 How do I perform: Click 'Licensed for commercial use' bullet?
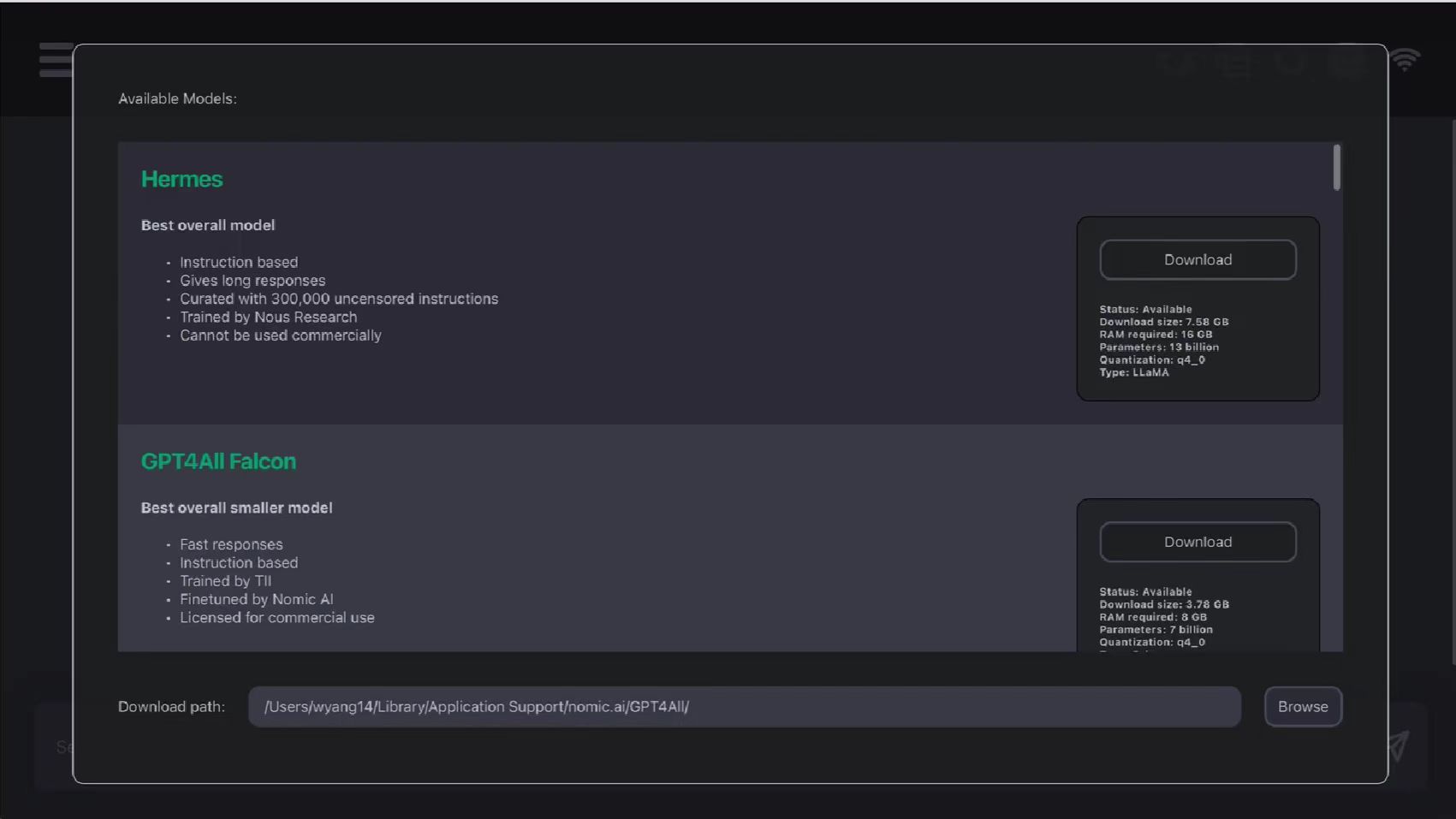point(277,618)
